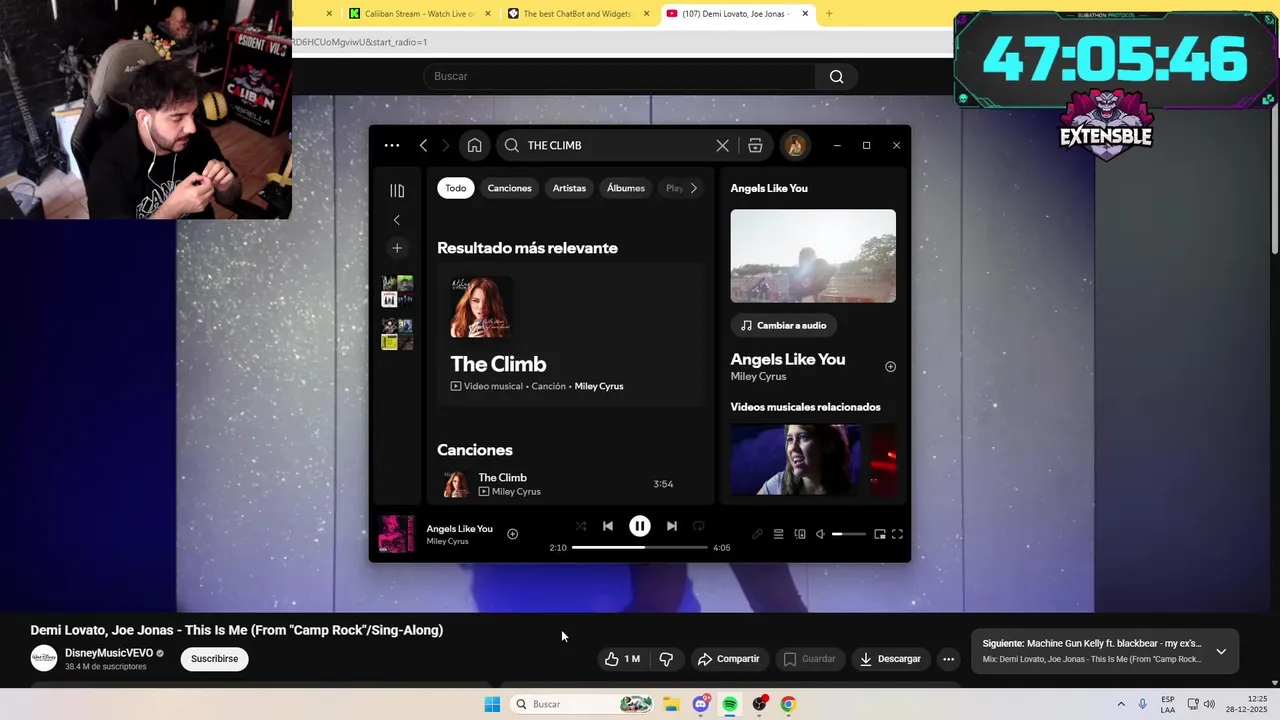Select the Canciones filter chip
The image size is (1280, 720).
click(509, 188)
